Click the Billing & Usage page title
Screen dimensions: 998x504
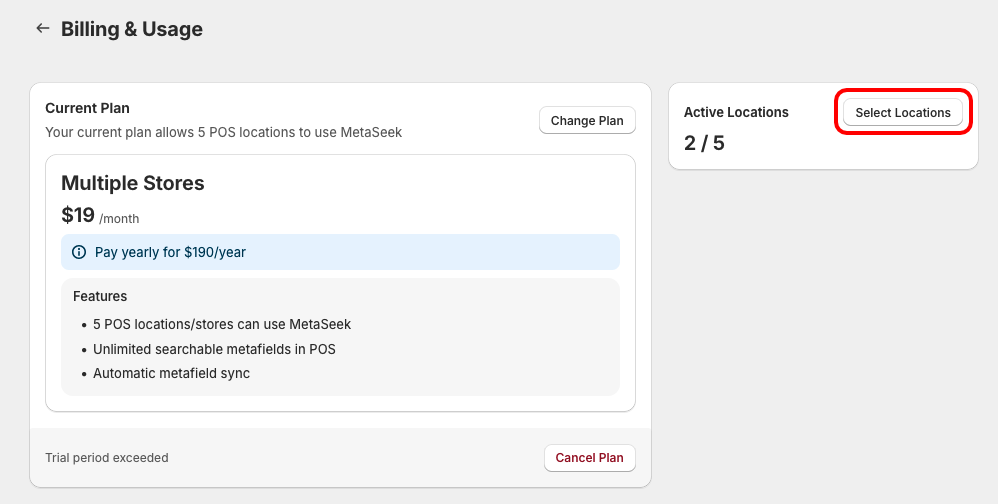pos(132,29)
